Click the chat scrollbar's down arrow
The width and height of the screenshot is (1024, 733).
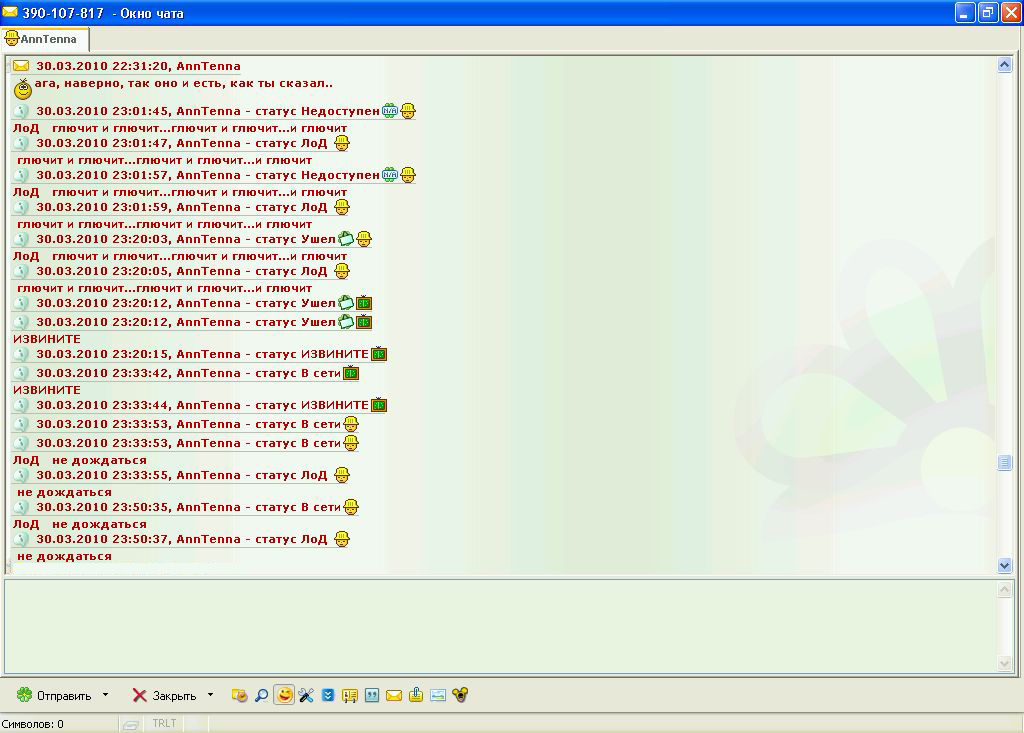click(1004, 564)
